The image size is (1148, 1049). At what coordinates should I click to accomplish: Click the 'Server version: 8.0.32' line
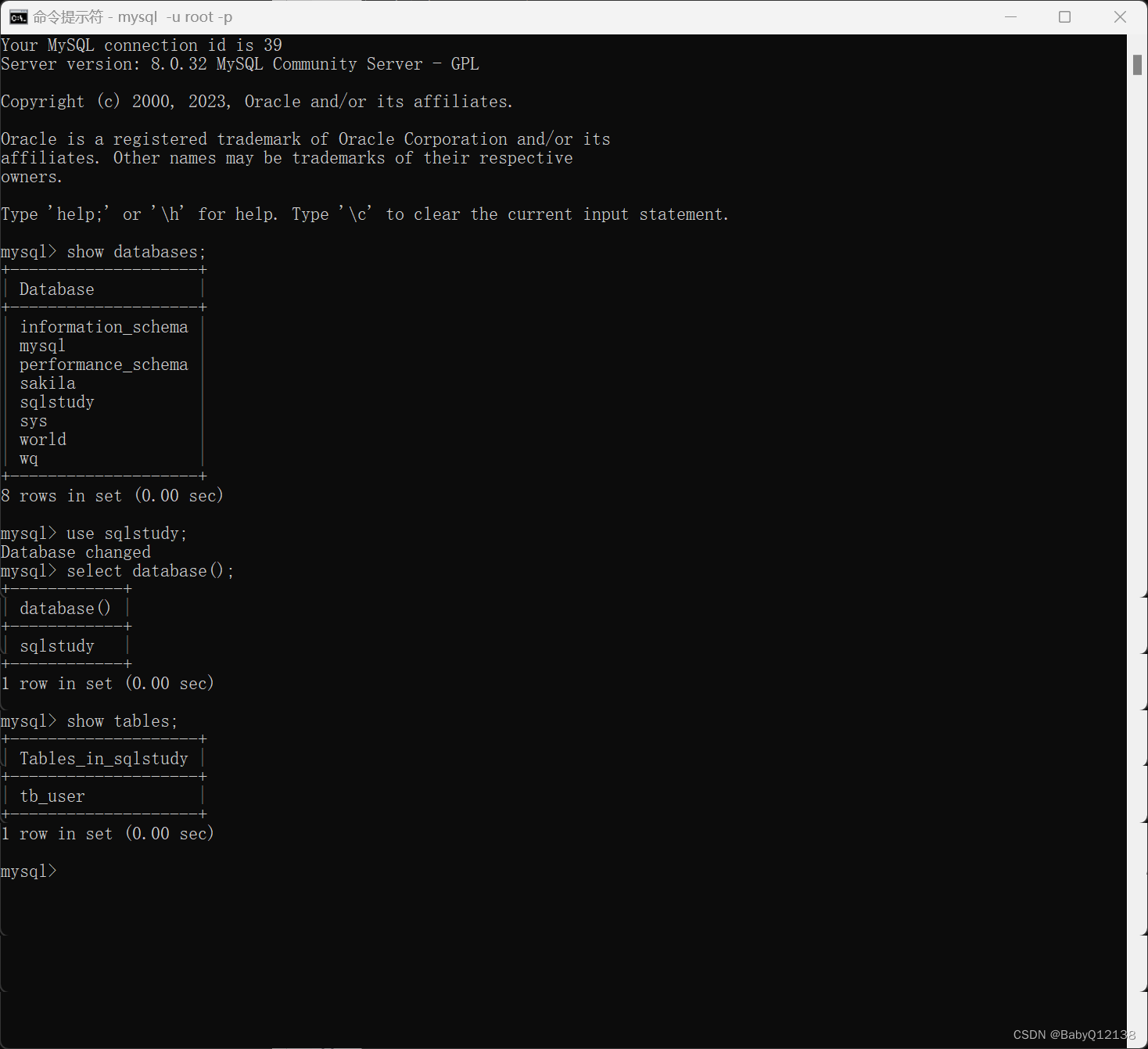(240, 64)
